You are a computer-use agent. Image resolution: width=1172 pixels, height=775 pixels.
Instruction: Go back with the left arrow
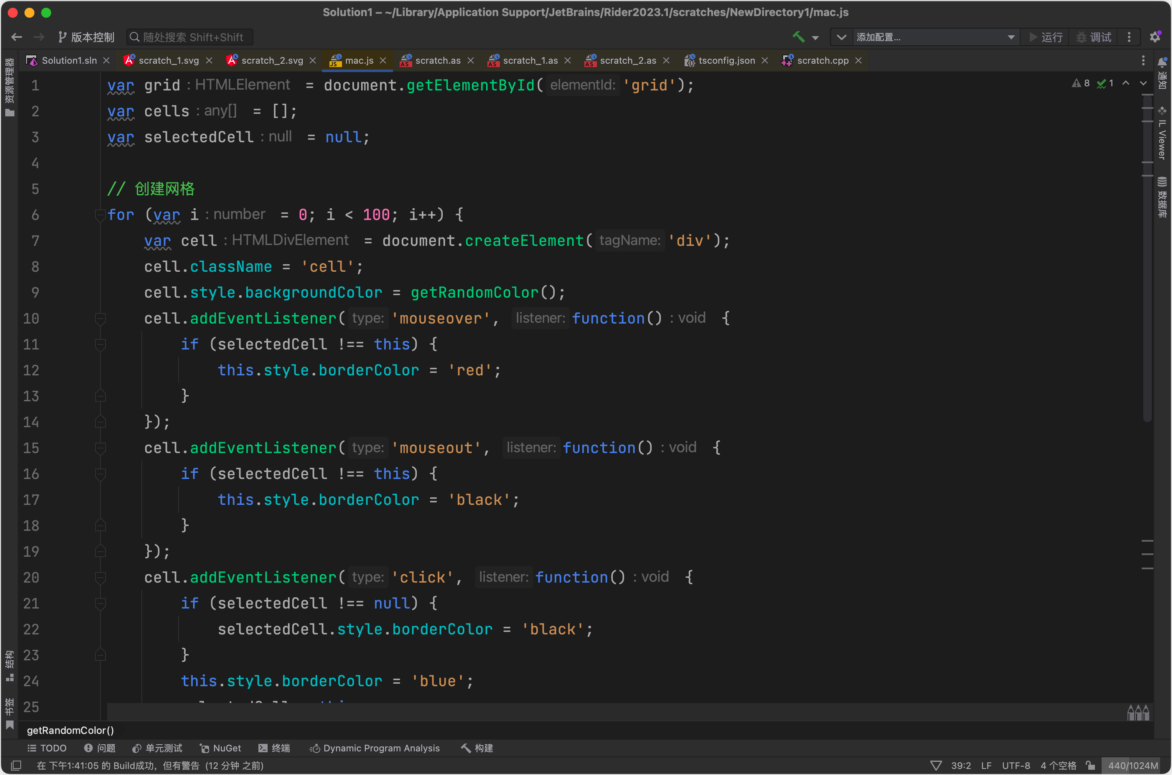point(16,37)
